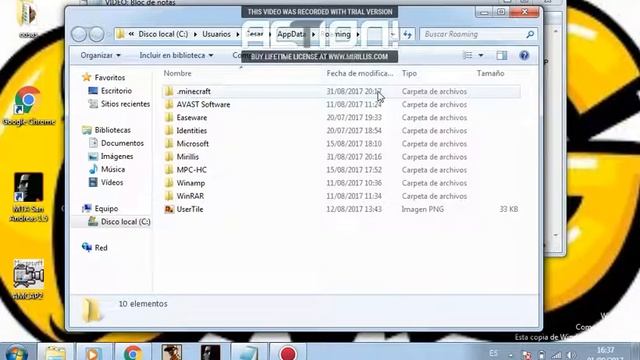The image size is (640, 360).
Task: Expand the arrow after Usuarios breadcrumb
Action: click(x=238, y=34)
